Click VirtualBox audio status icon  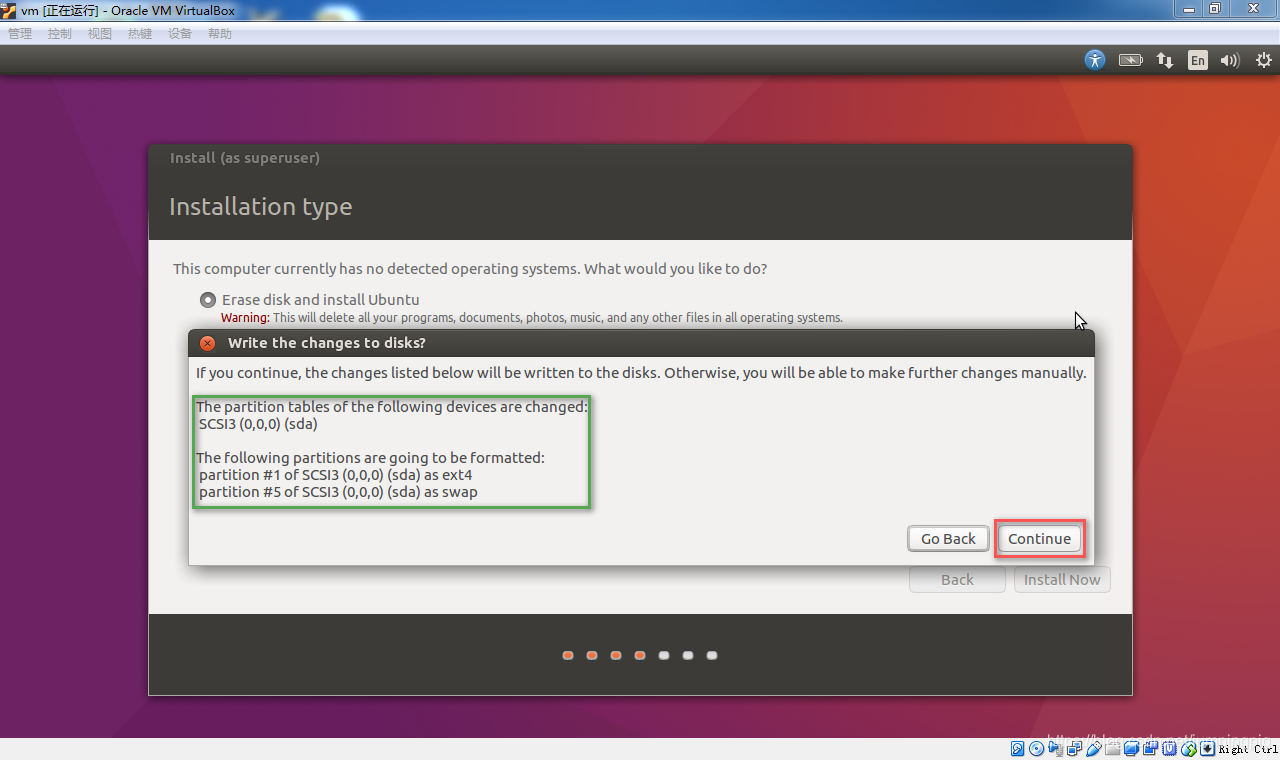click(1055, 748)
